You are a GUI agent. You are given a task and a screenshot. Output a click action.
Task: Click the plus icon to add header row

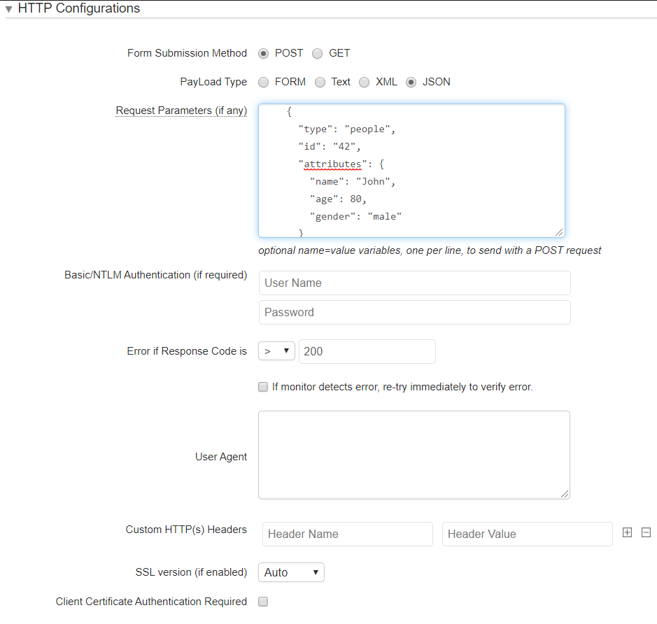coord(627,533)
